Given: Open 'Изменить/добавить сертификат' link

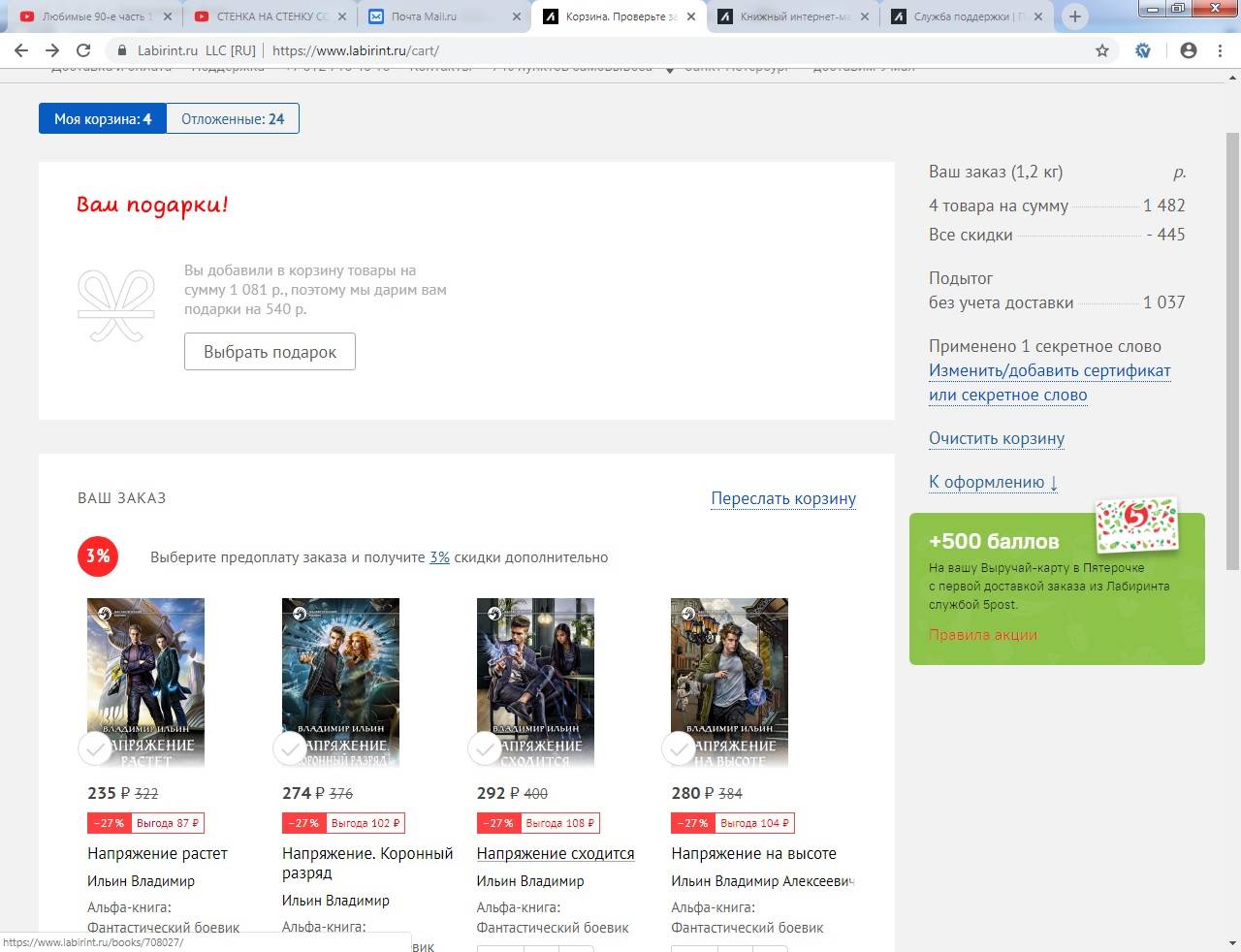Looking at the screenshot, I should click(1049, 382).
